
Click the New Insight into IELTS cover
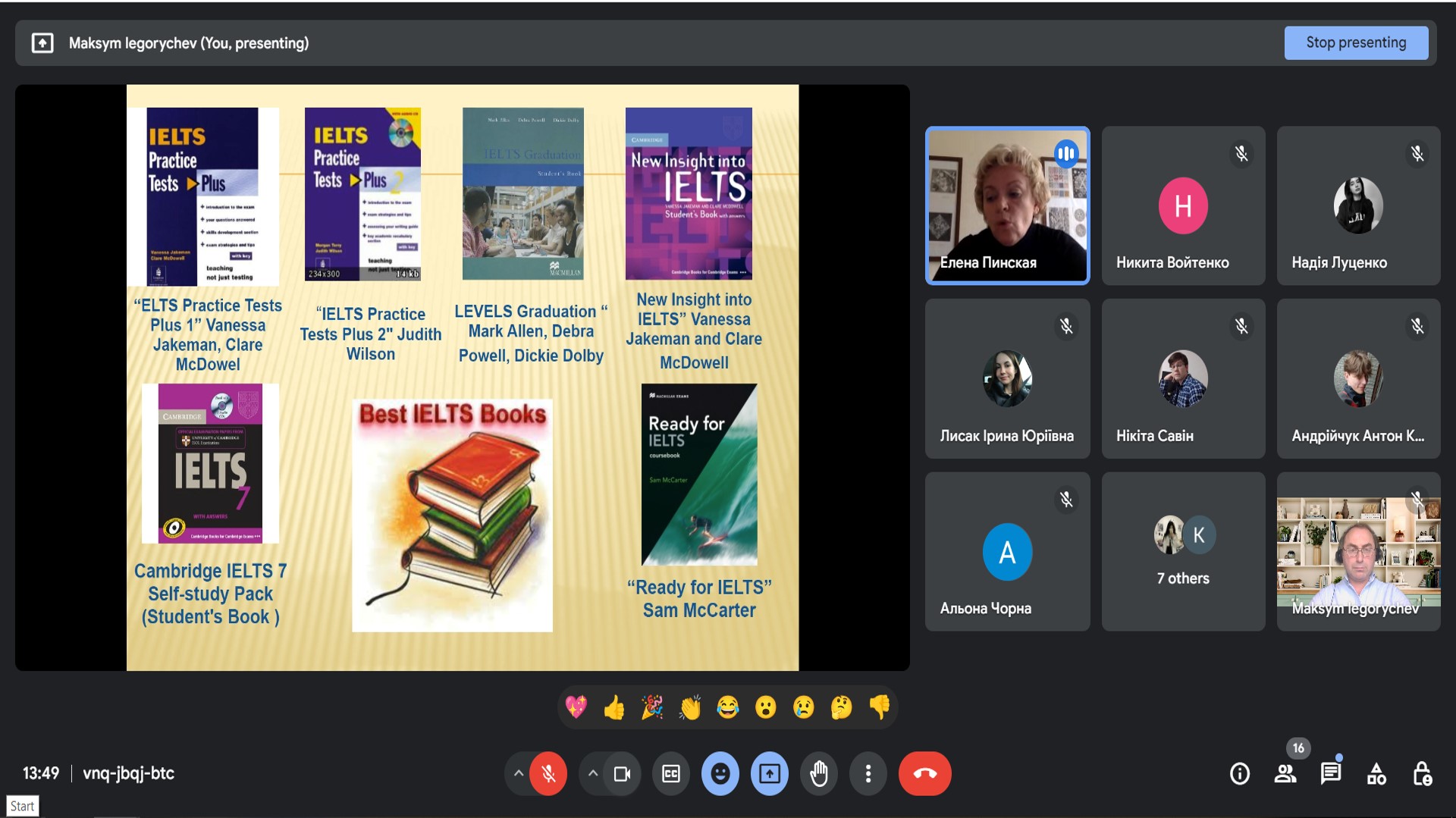tap(689, 193)
